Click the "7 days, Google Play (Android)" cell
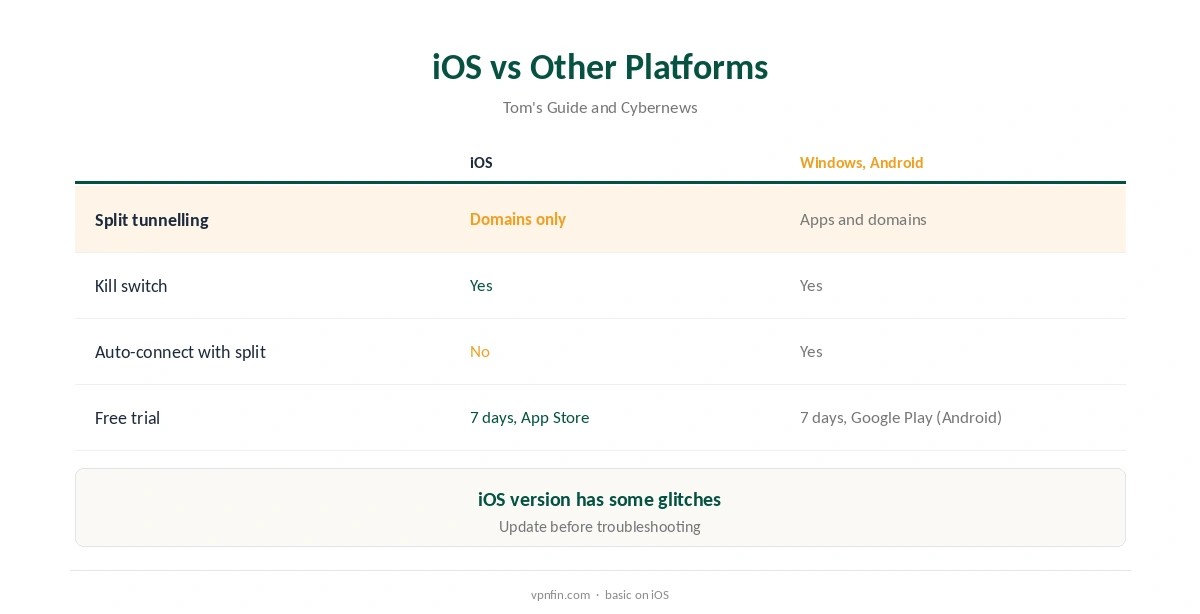 [x=901, y=417]
